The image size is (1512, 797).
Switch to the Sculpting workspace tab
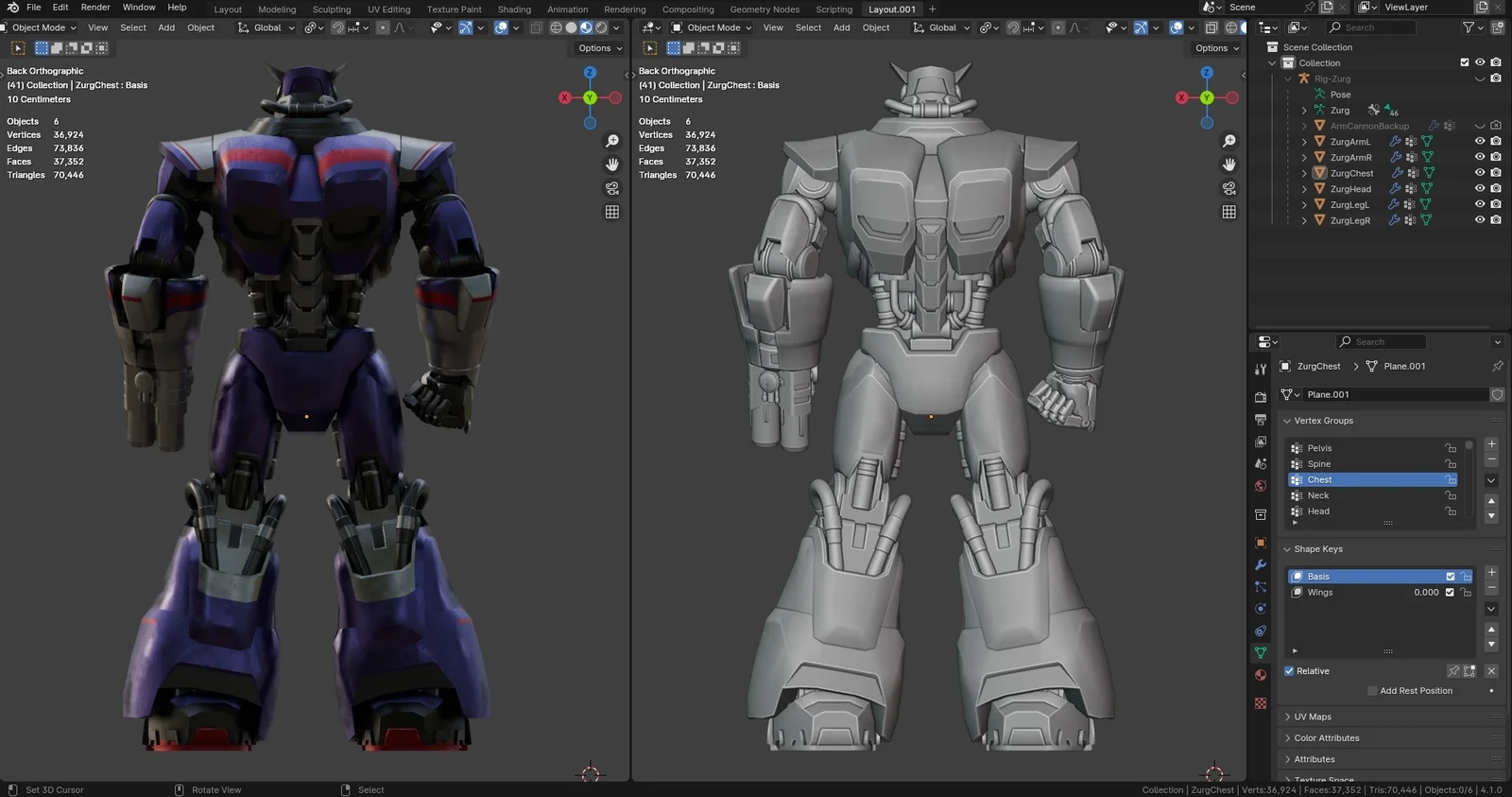(x=332, y=9)
